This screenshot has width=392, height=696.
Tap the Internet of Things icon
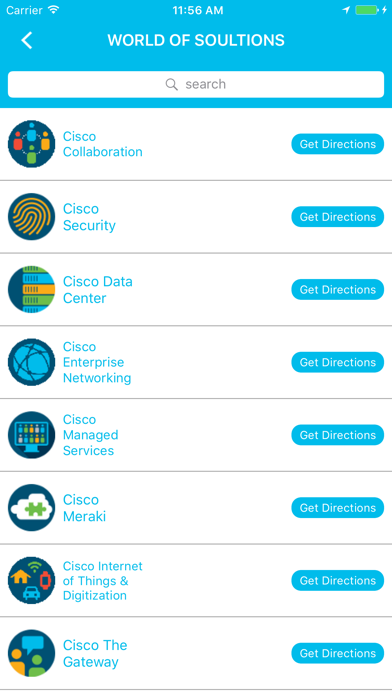[x=32, y=581]
